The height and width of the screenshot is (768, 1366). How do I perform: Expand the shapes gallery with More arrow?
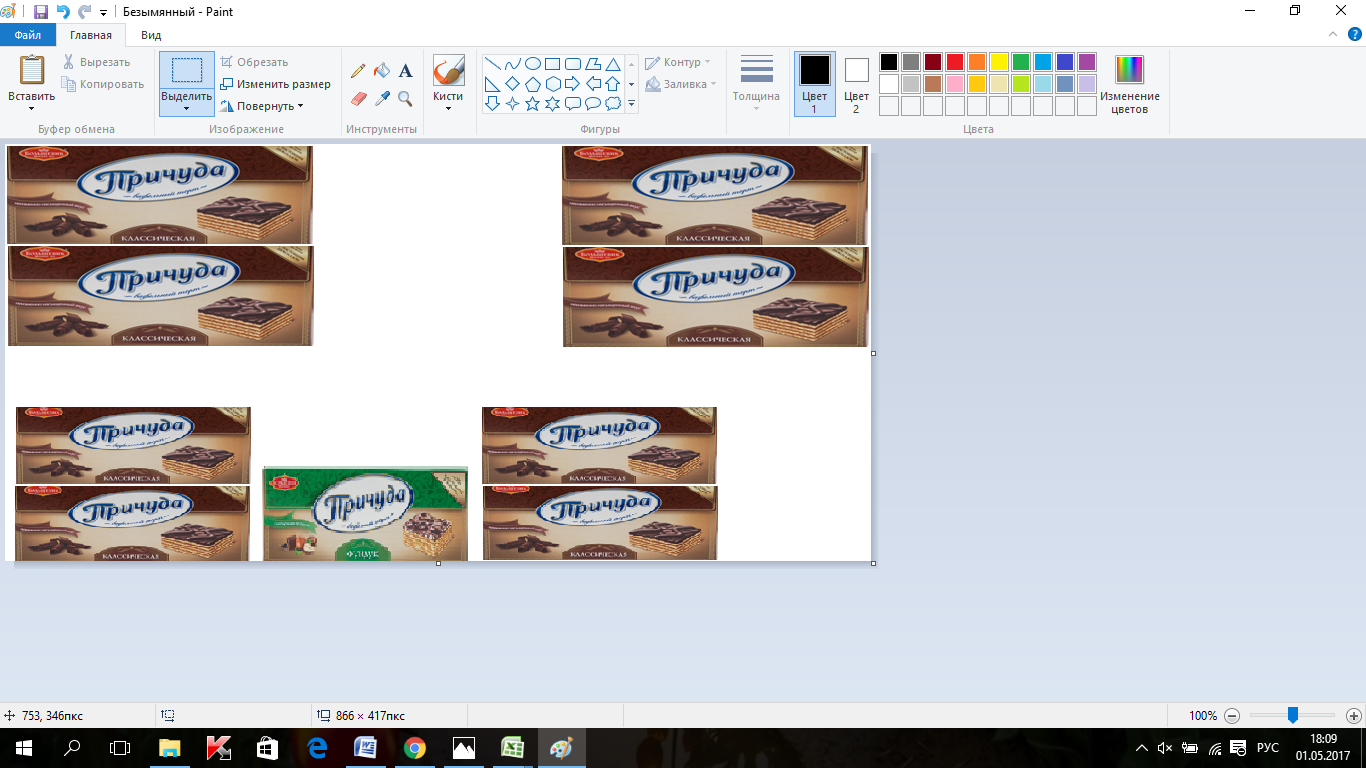tap(631, 103)
